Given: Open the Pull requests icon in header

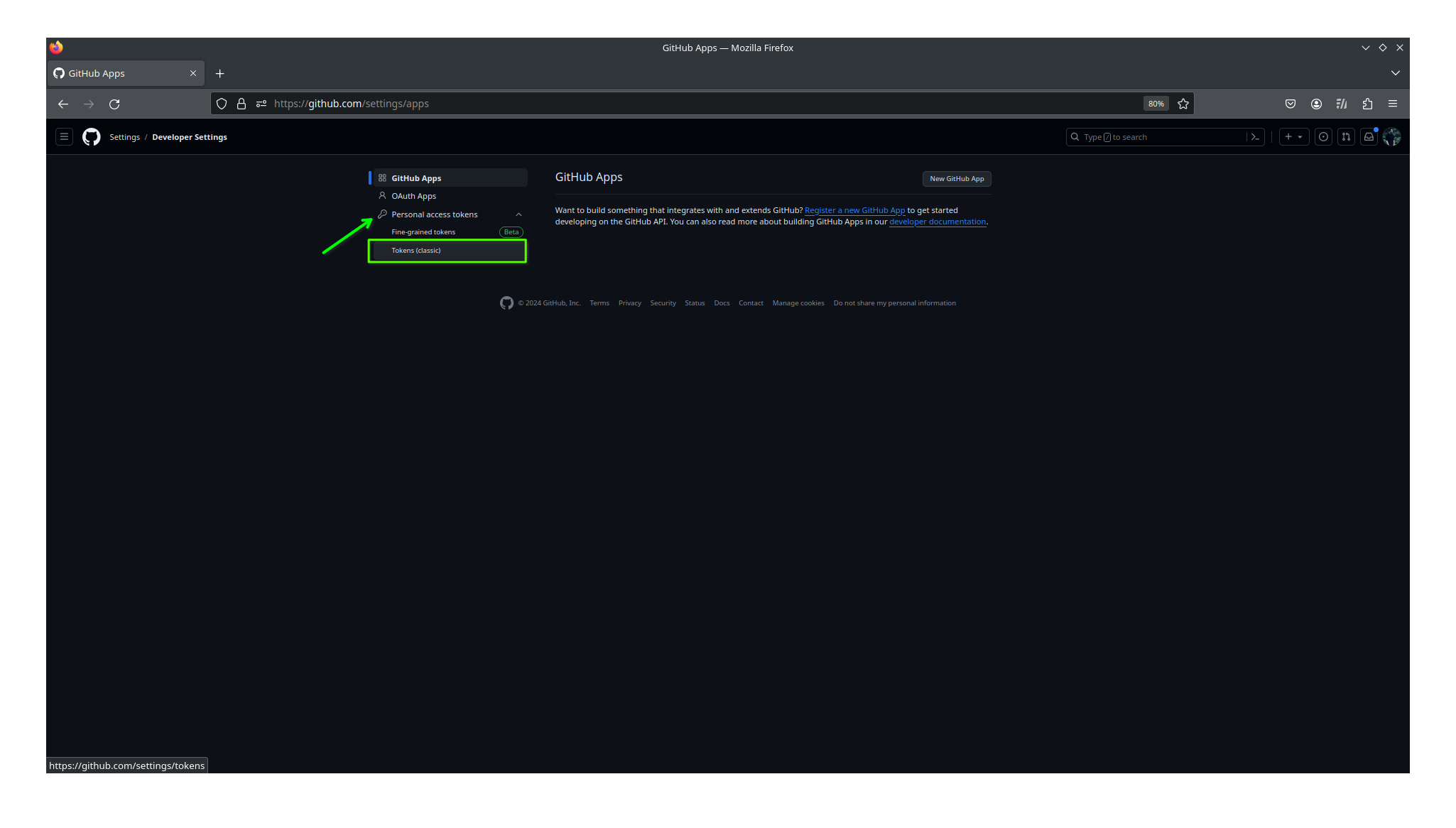Looking at the screenshot, I should coord(1346,137).
